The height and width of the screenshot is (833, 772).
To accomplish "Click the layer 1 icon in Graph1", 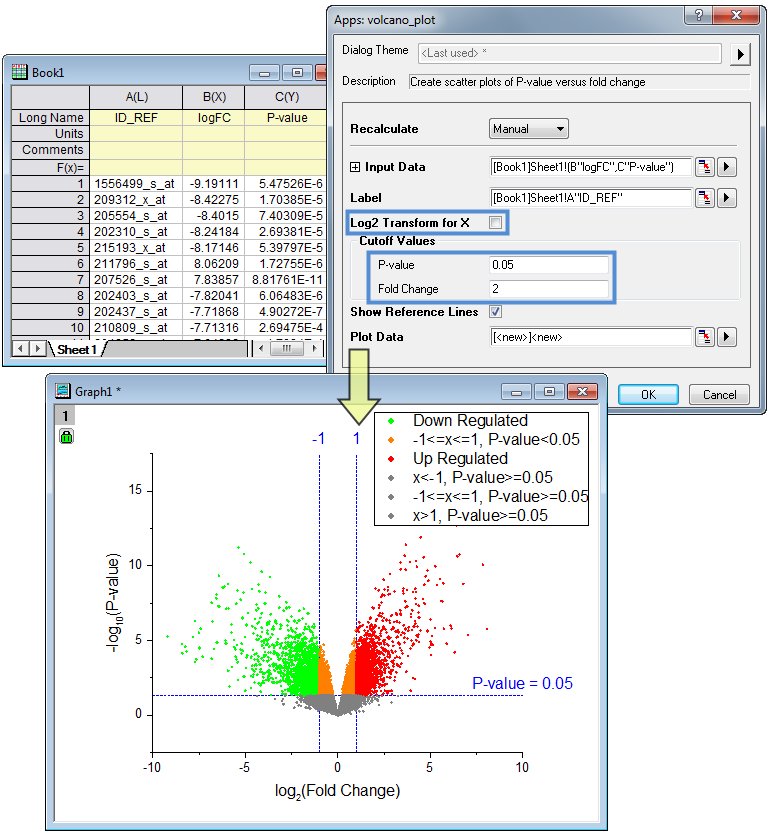I will coord(65,415).
